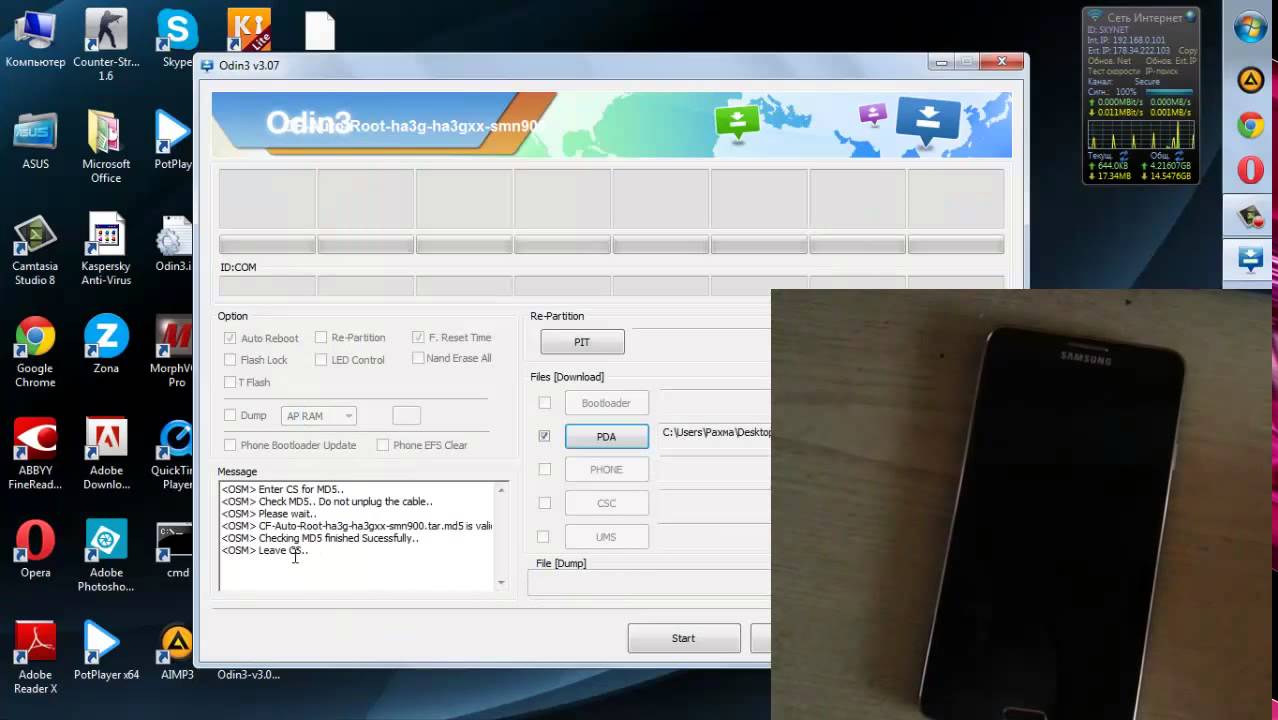Image resolution: width=1278 pixels, height=720 pixels.
Task: Open the Adobe Download shortcut
Action: coord(106,454)
